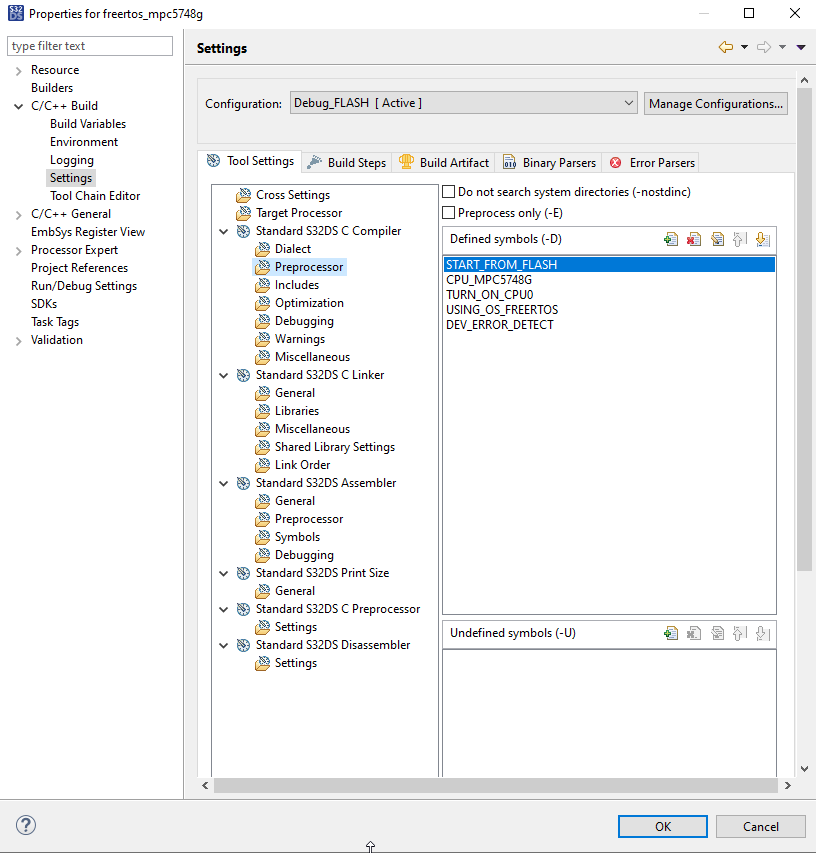
Task: Expand the Processor Expert node
Action: (x=18, y=251)
